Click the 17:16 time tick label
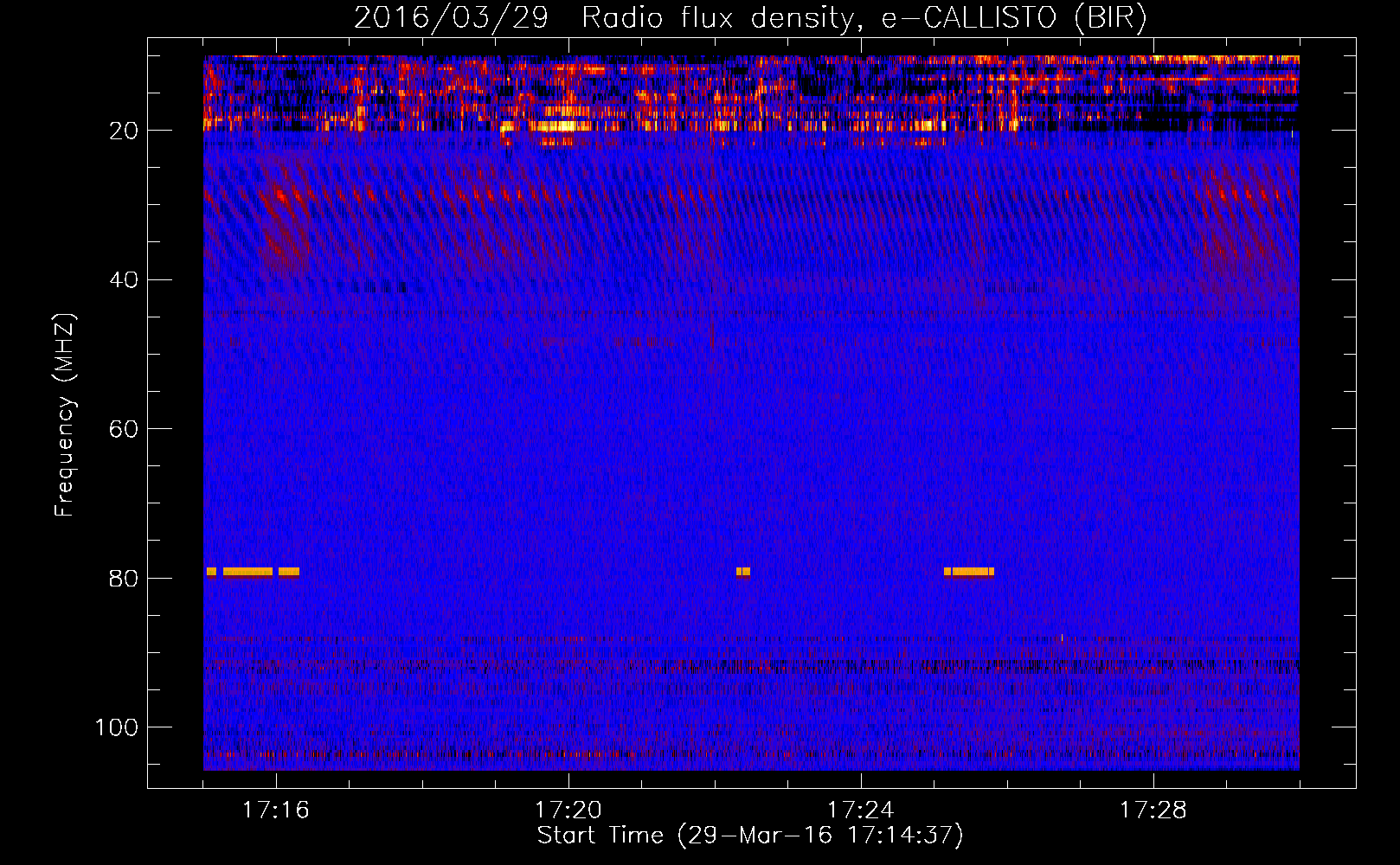Viewport: 1400px width, 865px height. (276, 811)
